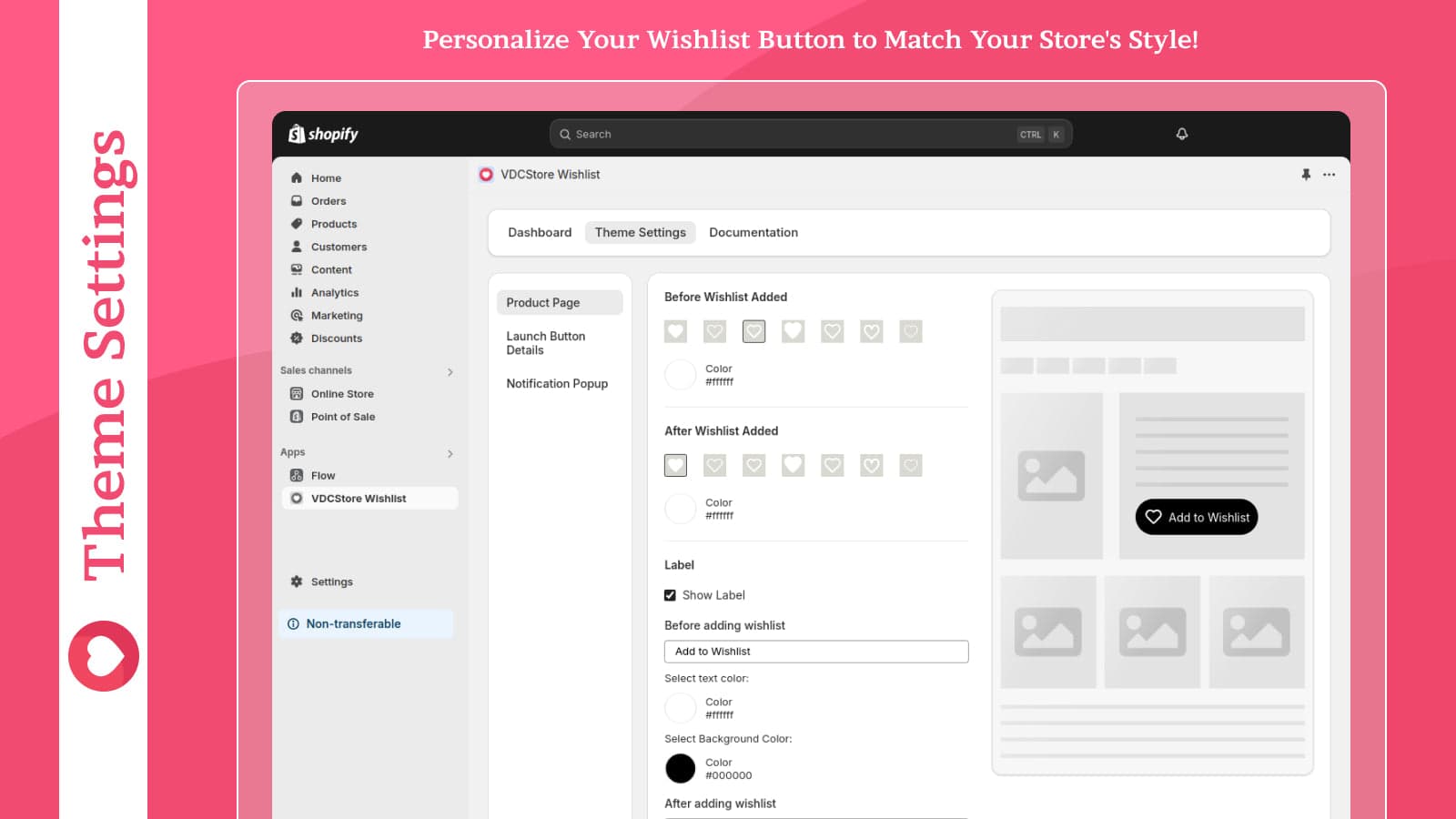The height and width of the screenshot is (819, 1456).
Task: Open the black background color swatch
Action: pyautogui.click(x=680, y=769)
